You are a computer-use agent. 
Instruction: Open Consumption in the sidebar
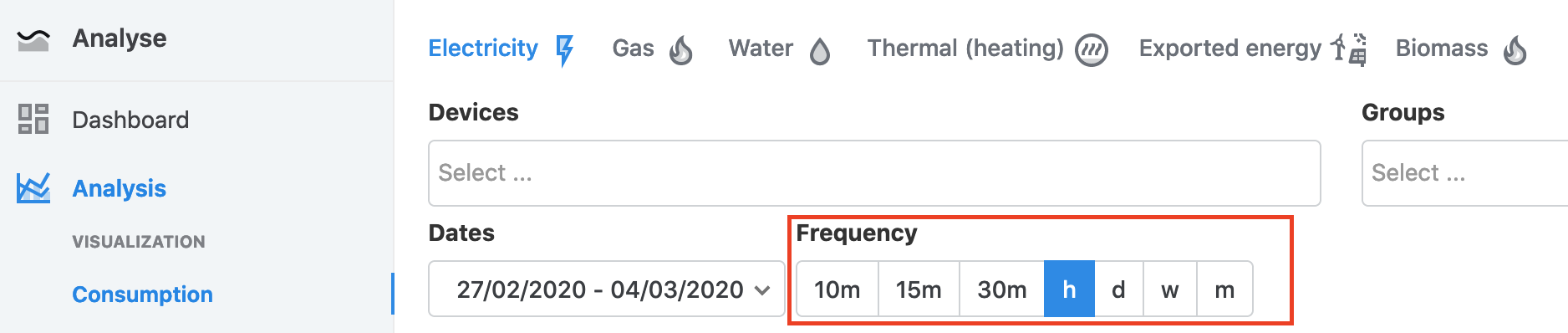143,295
